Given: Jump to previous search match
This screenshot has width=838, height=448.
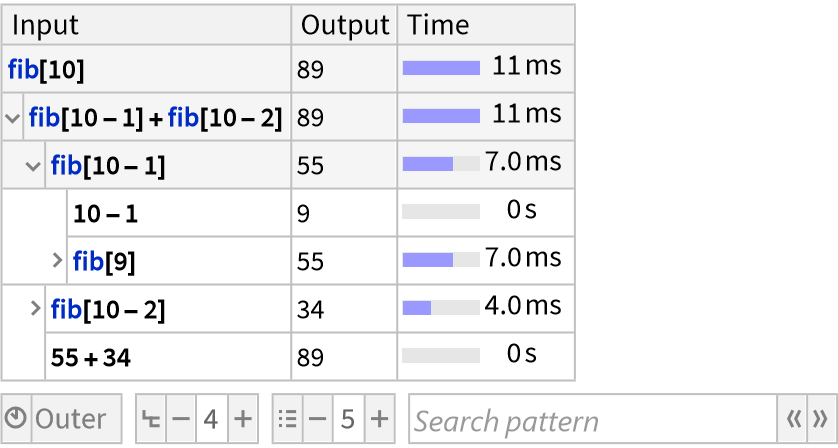Looking at the screenshot, I should (794, 420).
